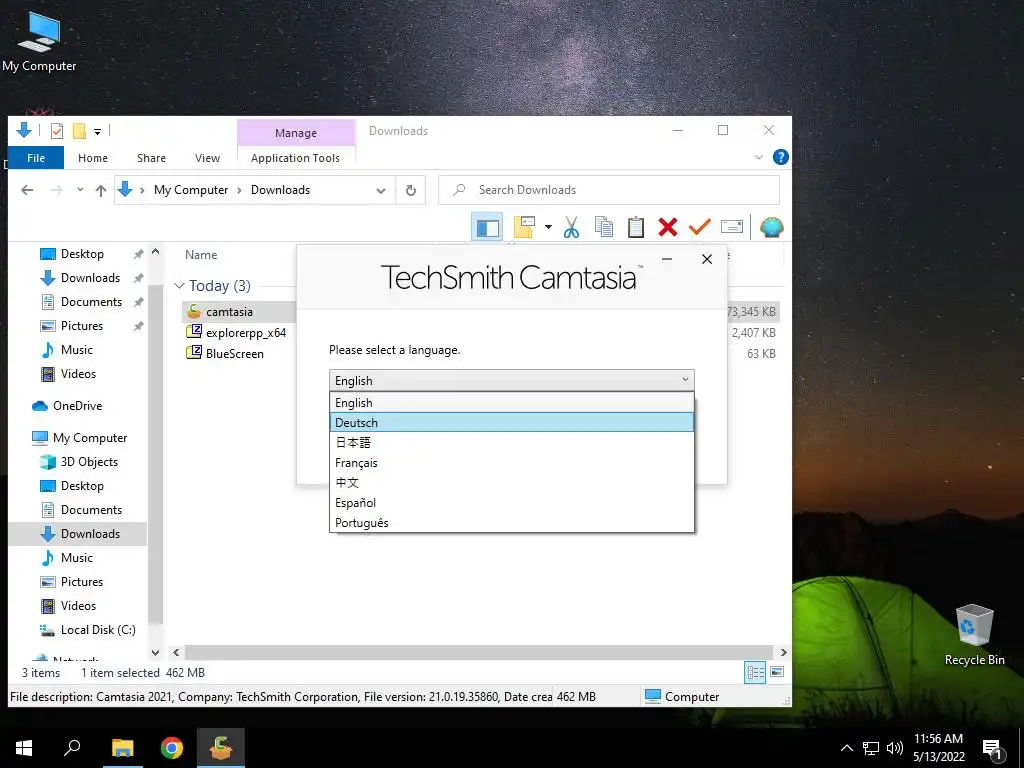Image resolution: width=1024 pixels, height=768 pixels.
Task: Cut the selection with scissors icon
Action: [571, 227]
